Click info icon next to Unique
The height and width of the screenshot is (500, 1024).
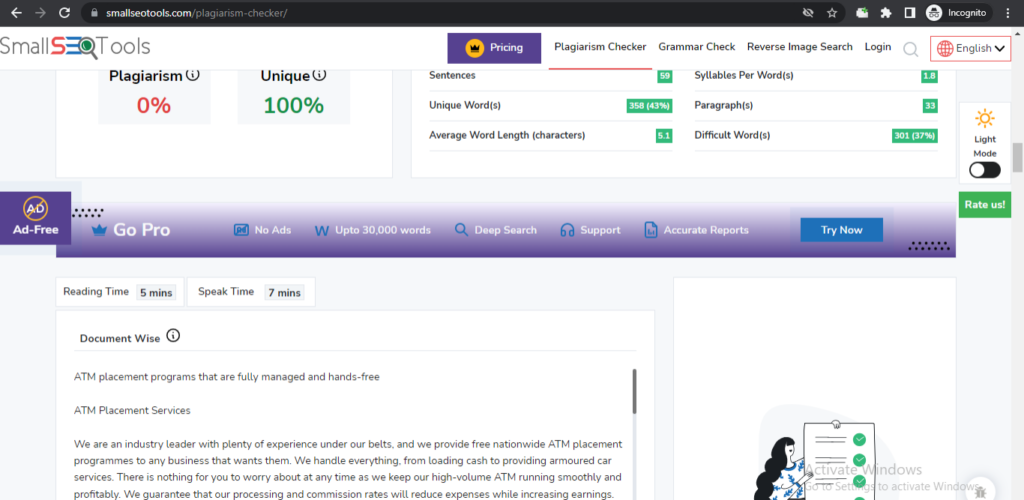[319, 75]
